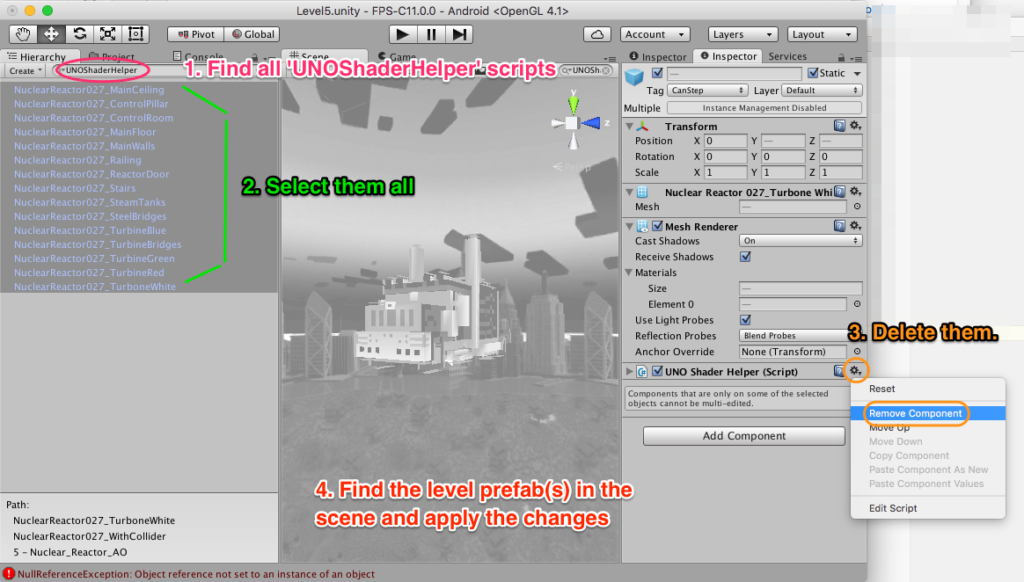This screenshot has width=1024, height=582.
Task: Select NuclearReactor027_TurbineBlue object
Action: (90, 231)
